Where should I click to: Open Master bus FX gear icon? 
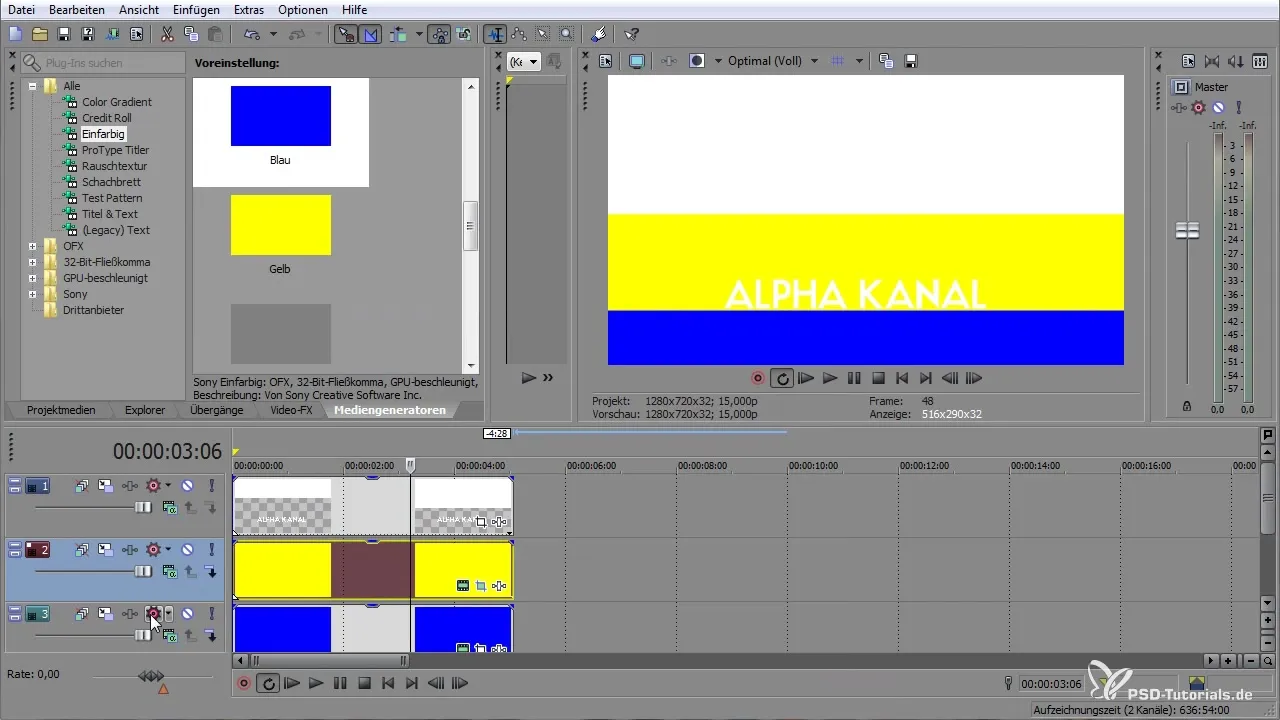click(1198, 107)
